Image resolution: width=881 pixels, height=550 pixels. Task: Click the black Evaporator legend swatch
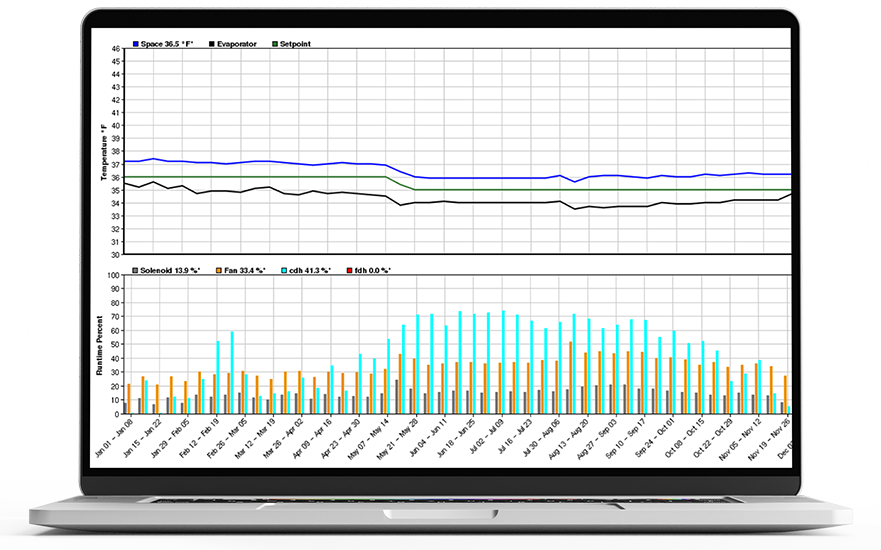(212, 44)
